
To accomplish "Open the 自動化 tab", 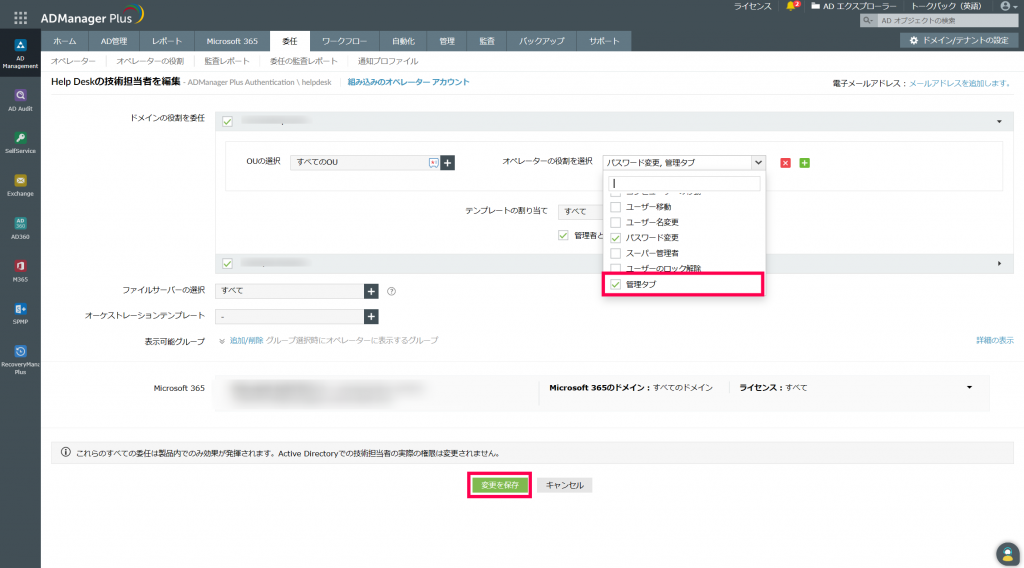I will [x=403, y=41].
